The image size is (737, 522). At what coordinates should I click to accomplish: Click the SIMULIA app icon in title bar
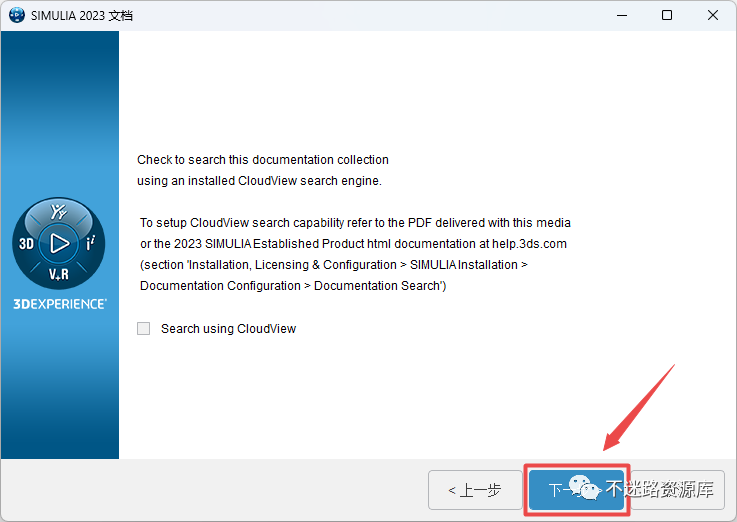[x=17, y=15]
